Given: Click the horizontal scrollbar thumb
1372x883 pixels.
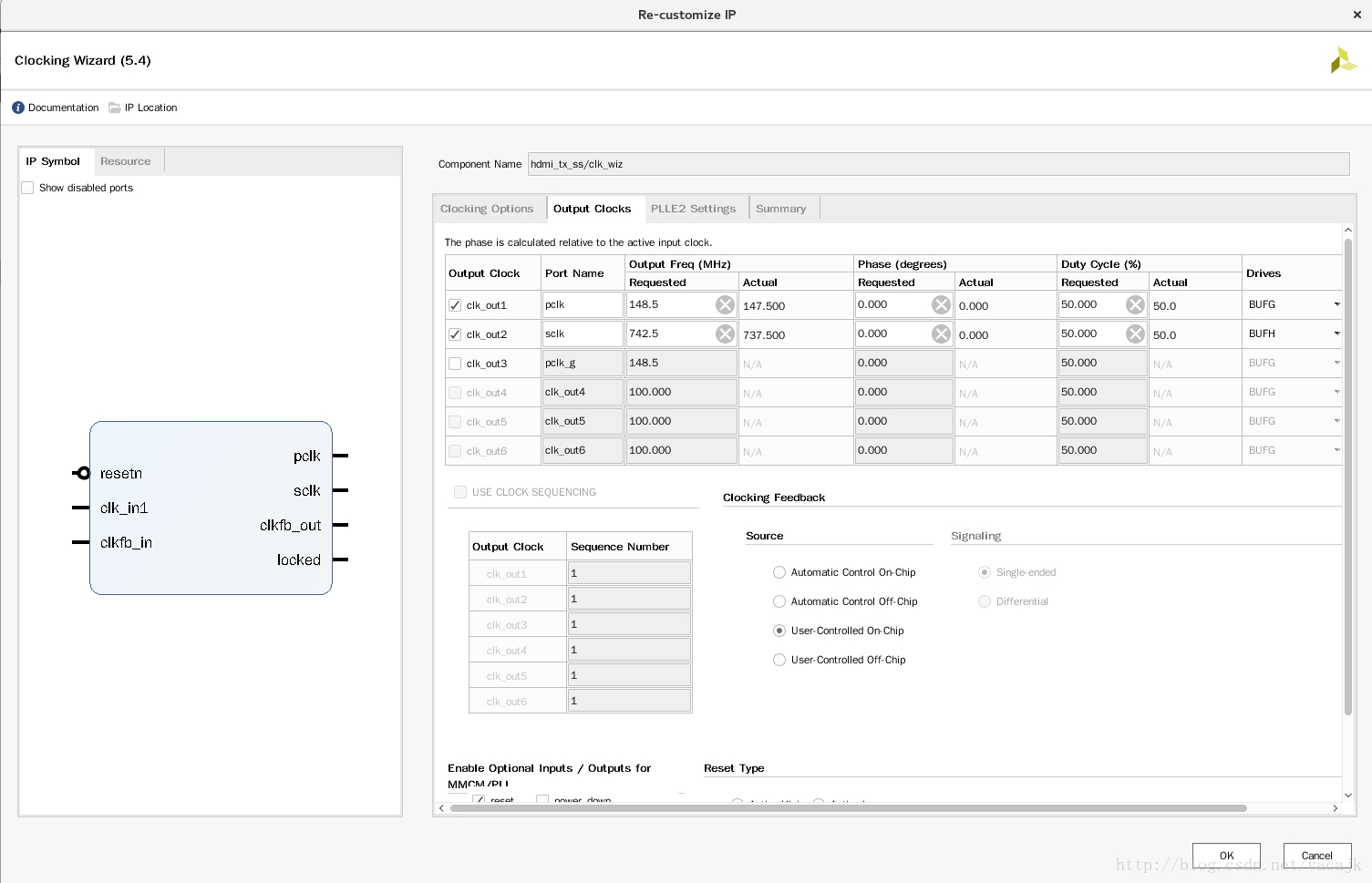Looking at the screenshot, I should tap(848, 808).
